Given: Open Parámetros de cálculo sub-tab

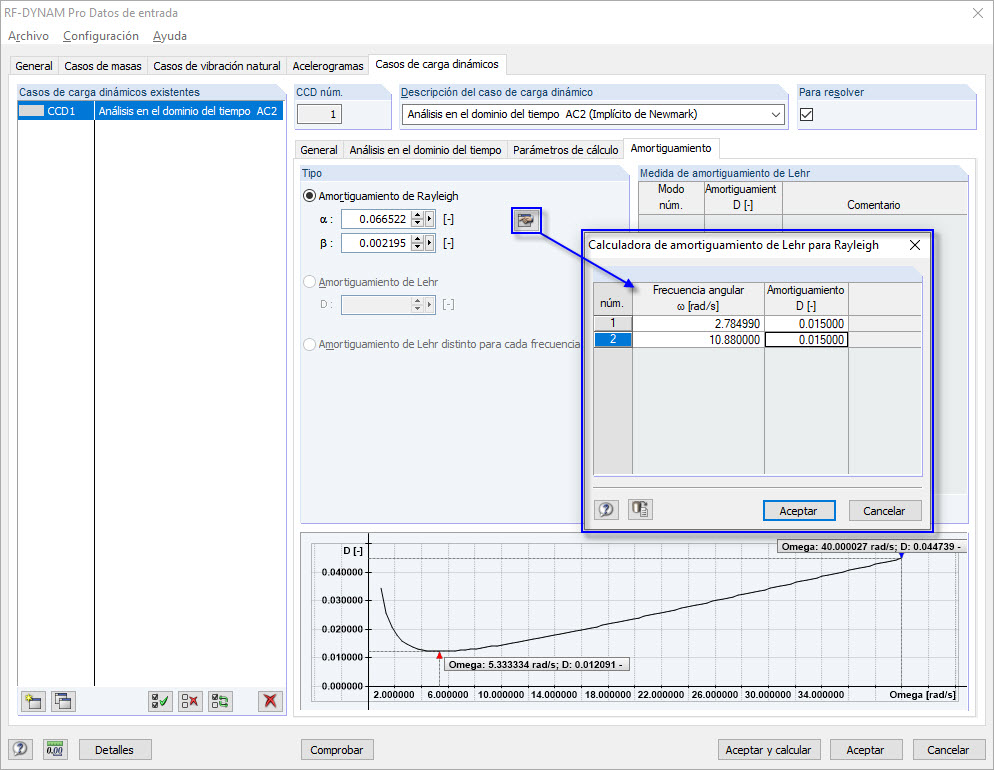Looking at the screenshot, I should pyautogui.click(x=565, y=150).
